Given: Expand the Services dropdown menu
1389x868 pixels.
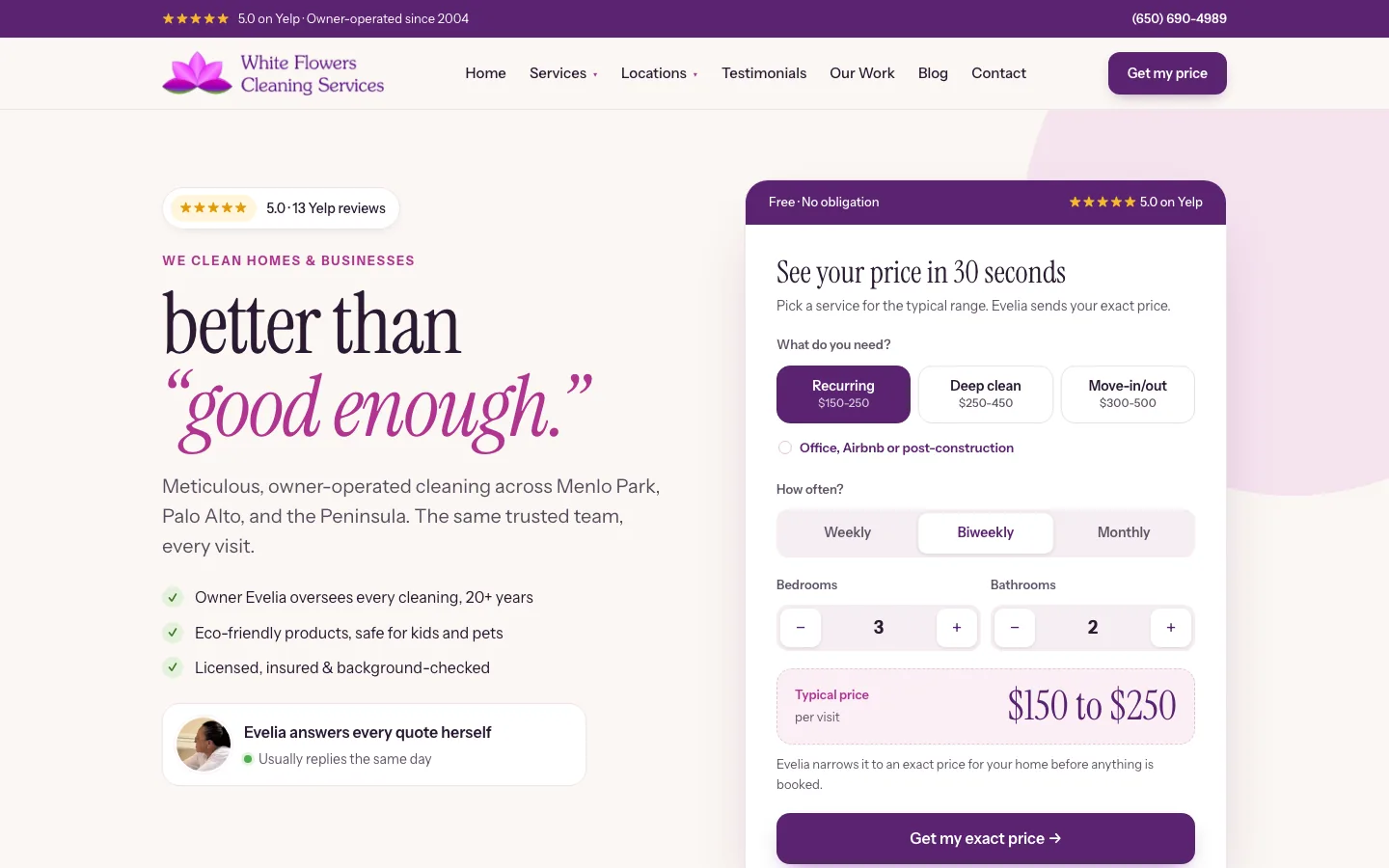Looking at the screenshot, I should tap(563, 73).
